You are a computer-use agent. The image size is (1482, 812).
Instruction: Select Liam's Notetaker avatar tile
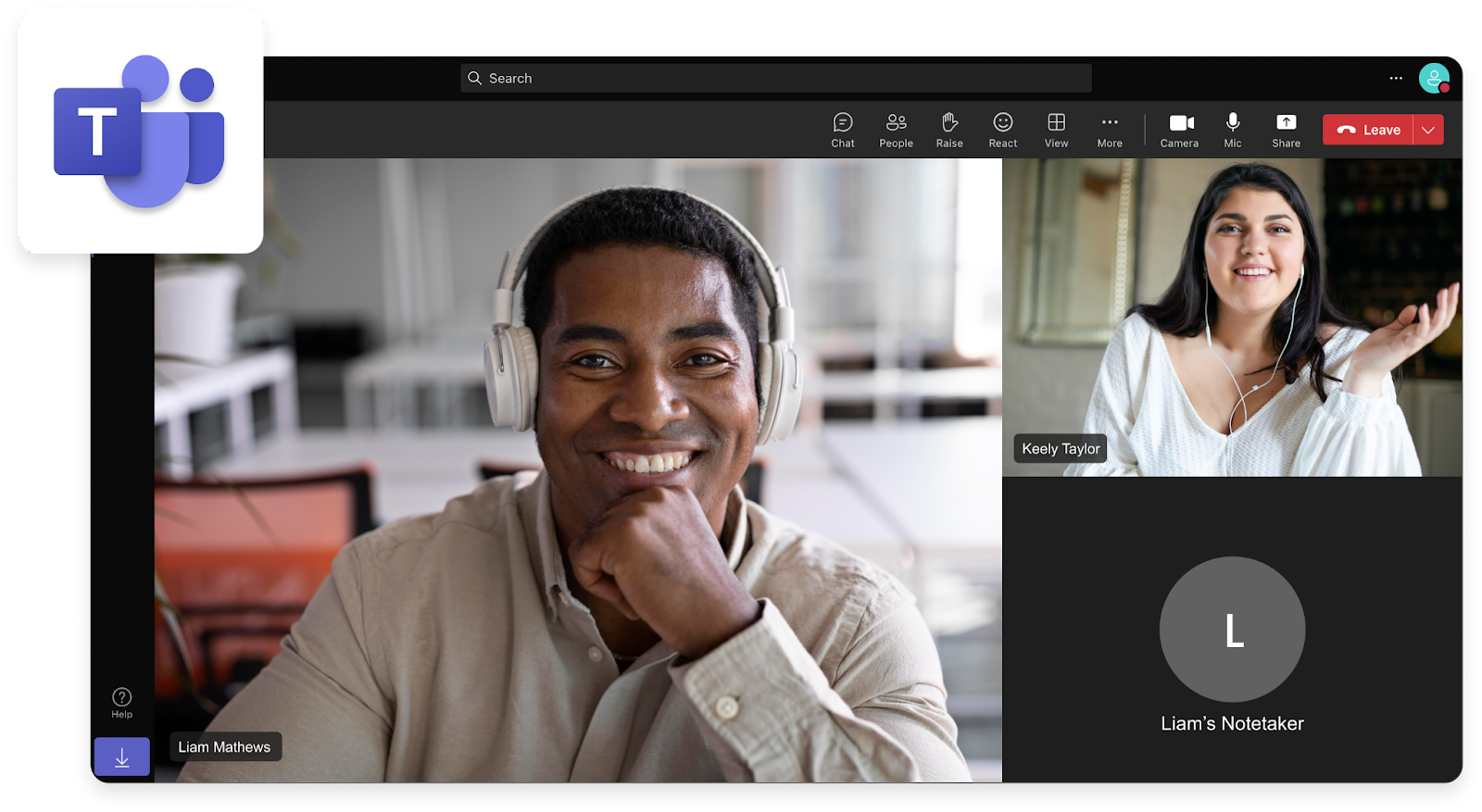point(1232,630)
